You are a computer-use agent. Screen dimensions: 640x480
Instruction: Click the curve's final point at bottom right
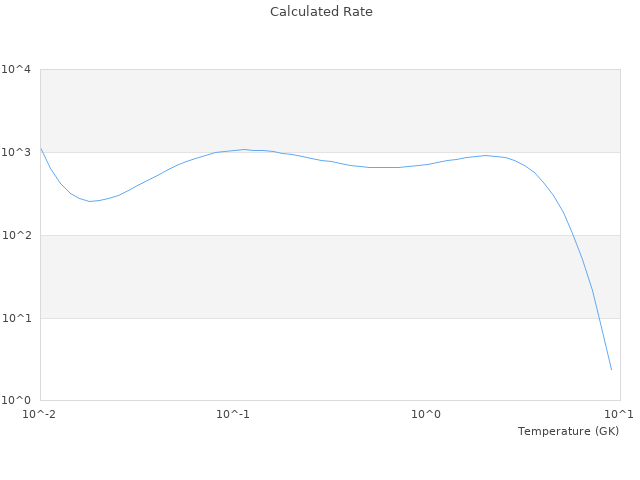611,370
